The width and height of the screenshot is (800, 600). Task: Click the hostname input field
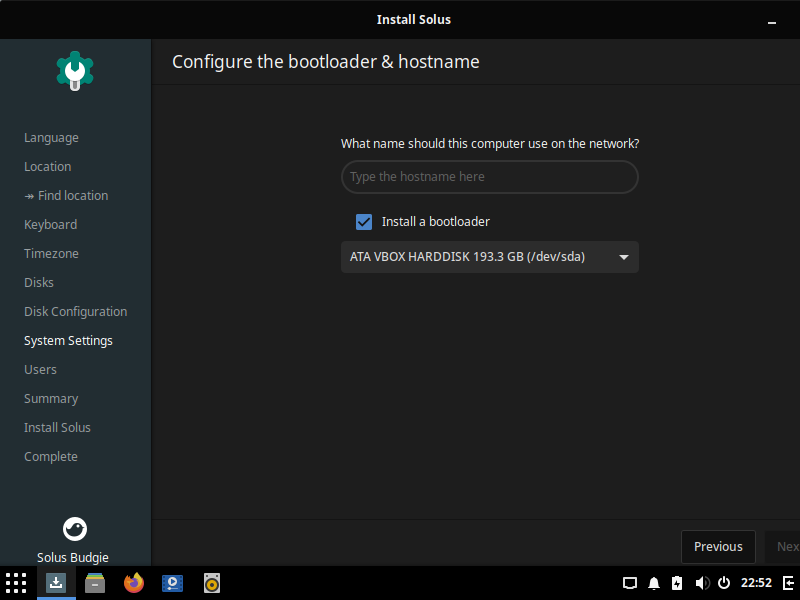coord(490,177)
